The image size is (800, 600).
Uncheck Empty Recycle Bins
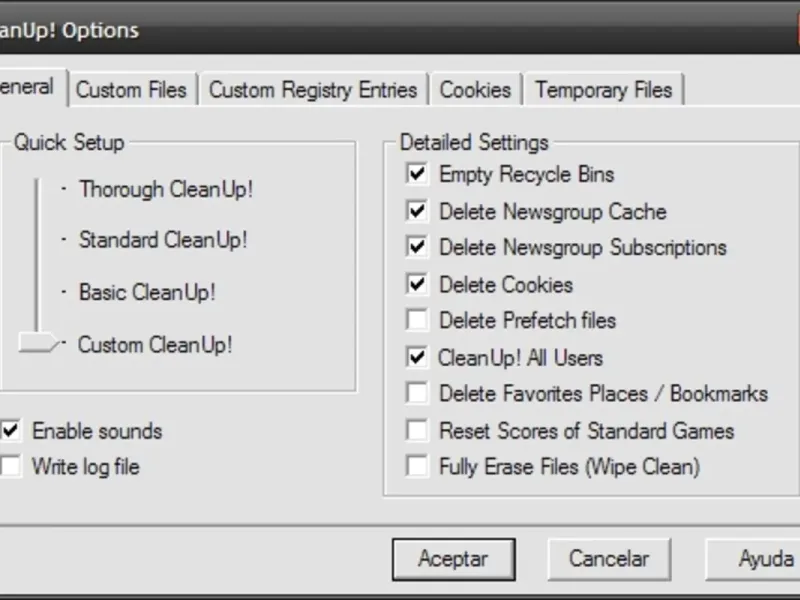[x=417, y=174]
